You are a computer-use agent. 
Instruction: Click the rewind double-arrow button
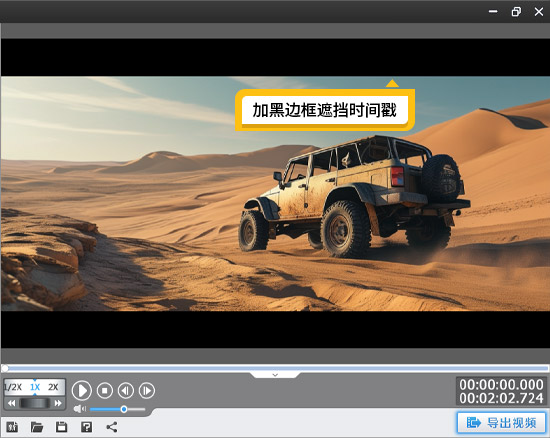pos(12,403)
